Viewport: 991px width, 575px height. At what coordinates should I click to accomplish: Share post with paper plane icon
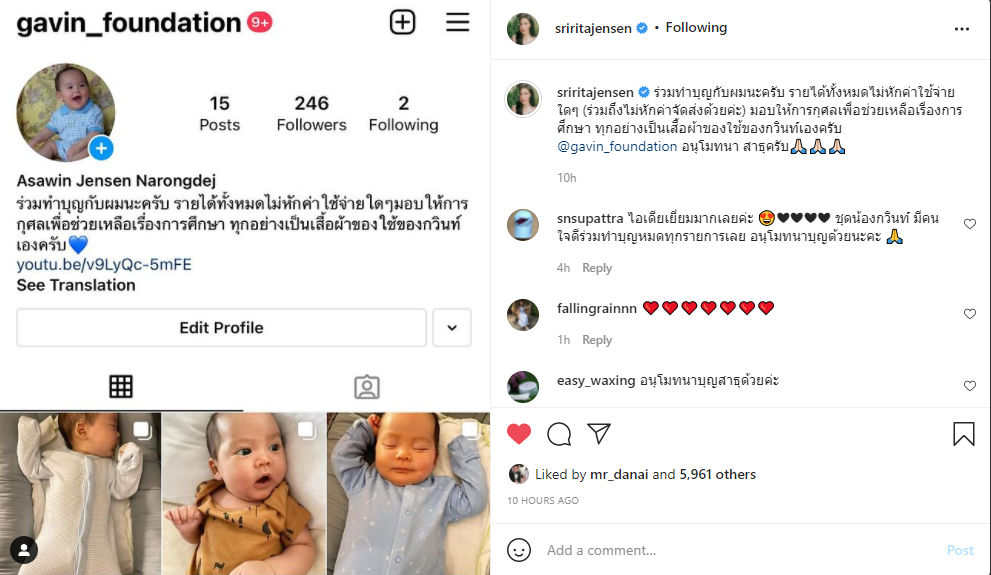[x=599, y=433]
